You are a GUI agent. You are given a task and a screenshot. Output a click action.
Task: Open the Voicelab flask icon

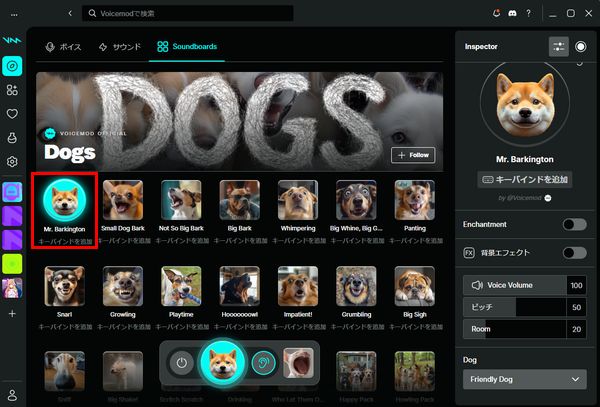point(12,138)
